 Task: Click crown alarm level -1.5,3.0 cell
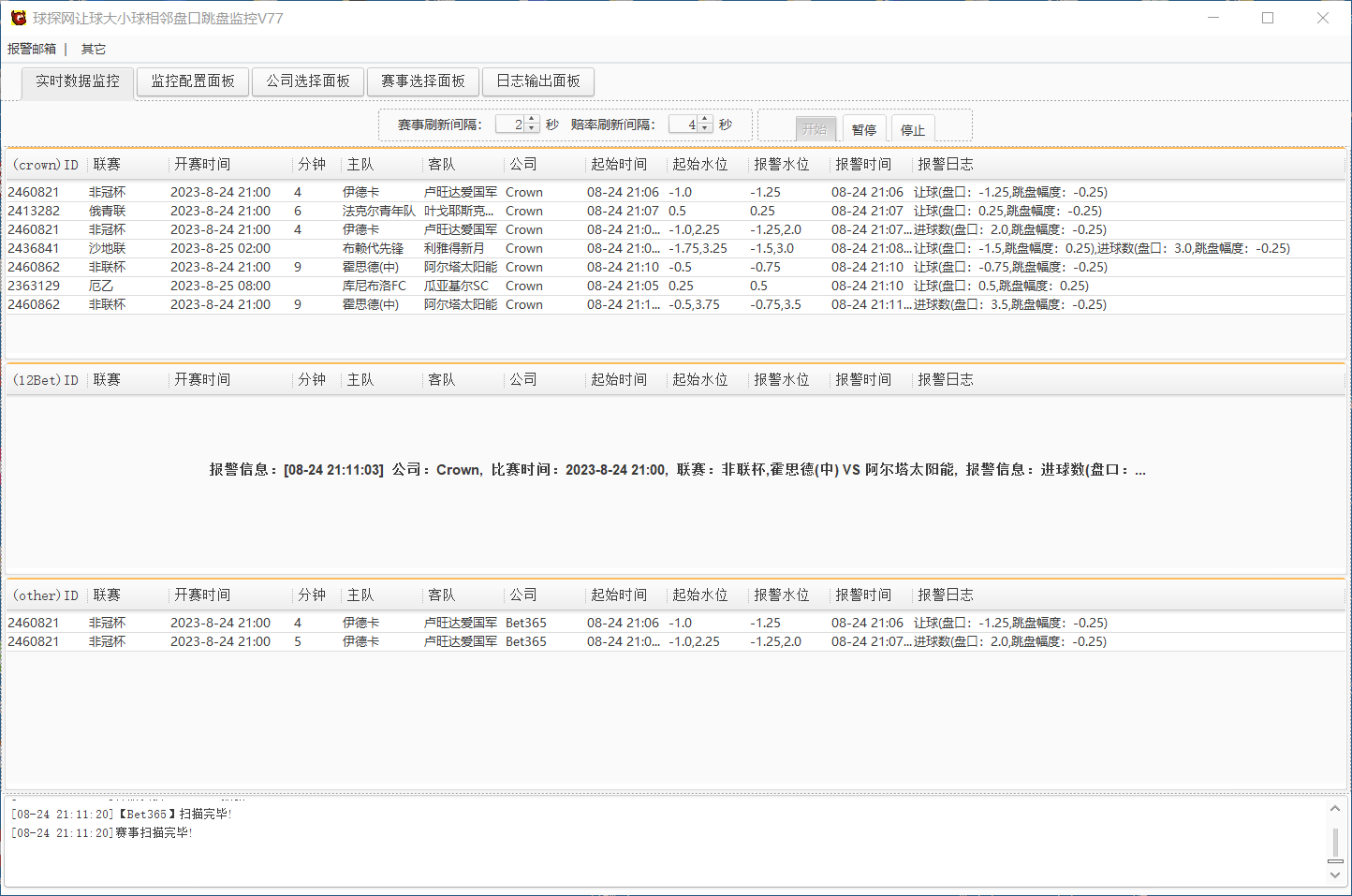click(772, 248)
